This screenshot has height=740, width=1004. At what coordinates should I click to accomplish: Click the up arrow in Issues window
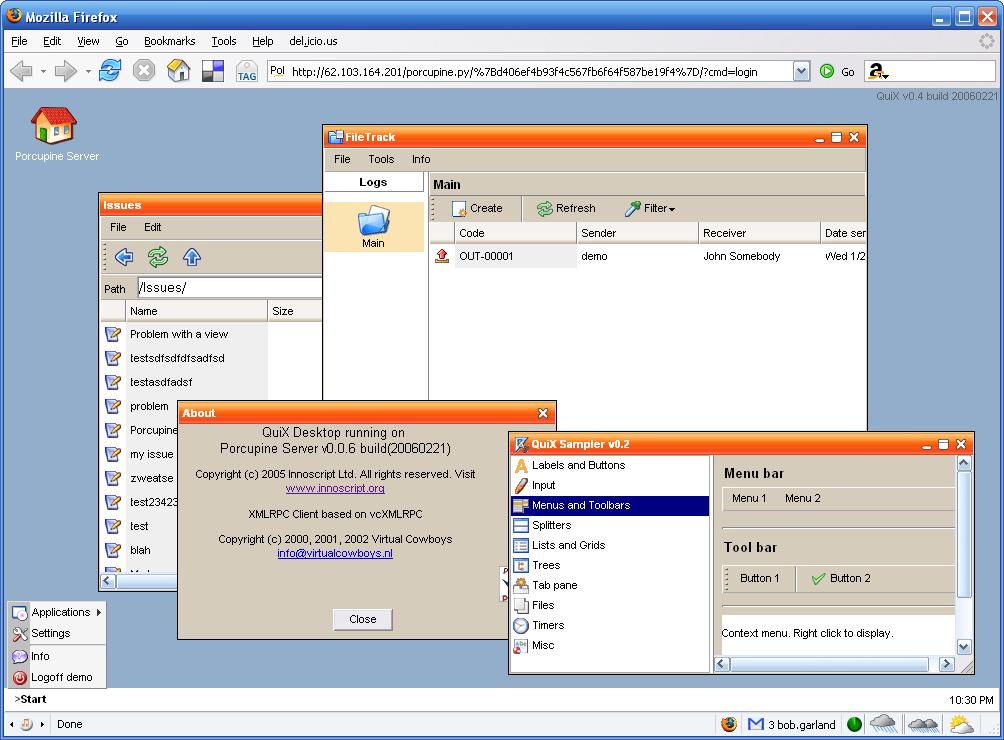pyautogui.click(x=192, y=257)
